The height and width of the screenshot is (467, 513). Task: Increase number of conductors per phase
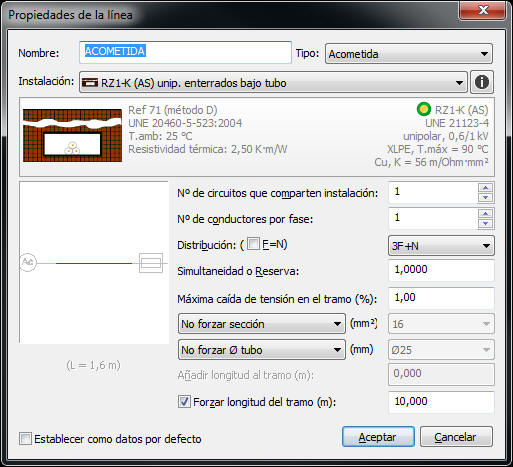point(485,213)
